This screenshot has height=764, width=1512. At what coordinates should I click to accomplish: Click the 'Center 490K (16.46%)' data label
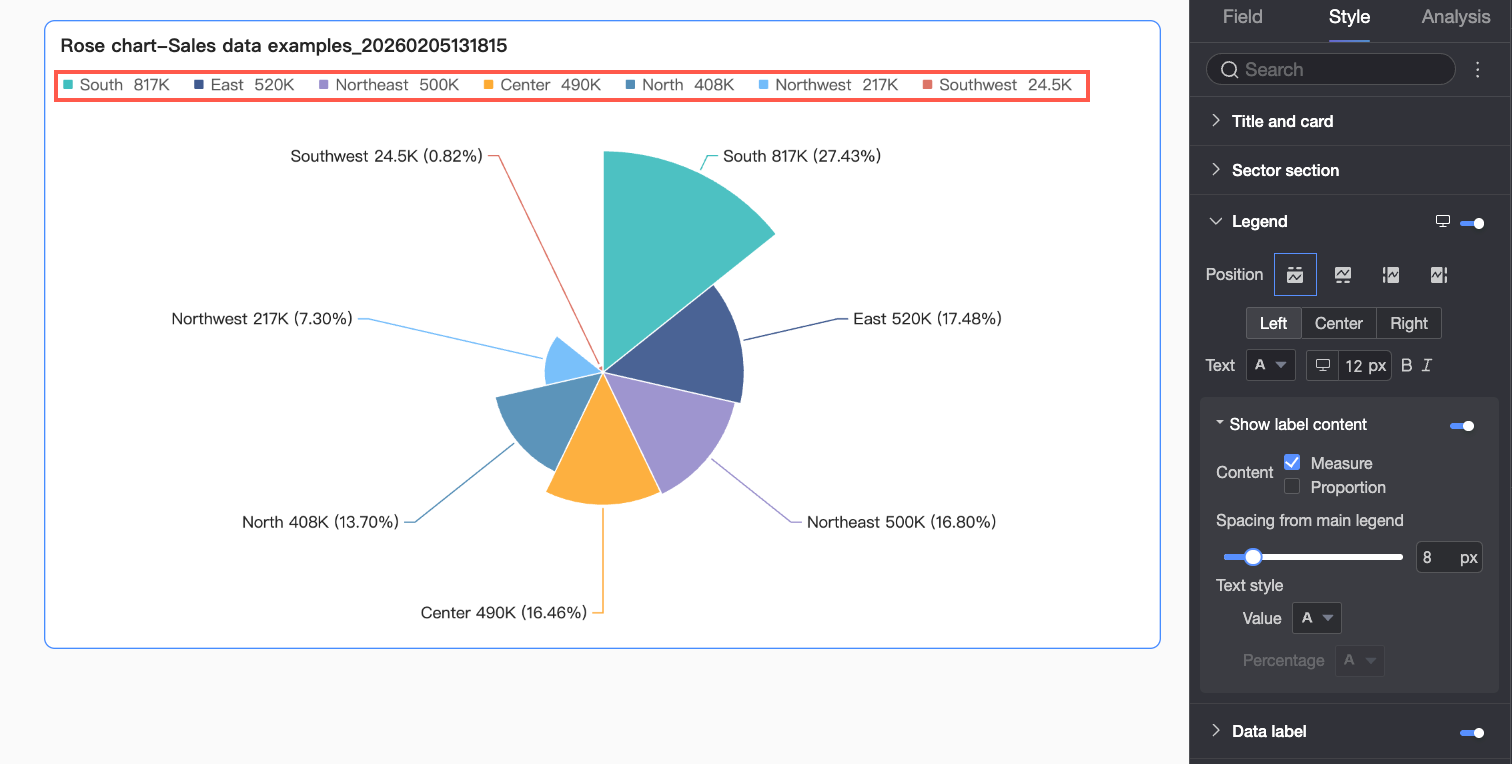pos(504,613)
